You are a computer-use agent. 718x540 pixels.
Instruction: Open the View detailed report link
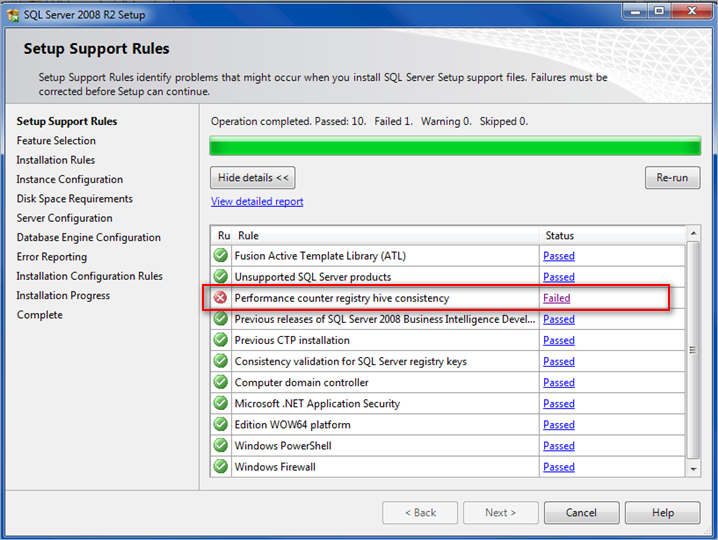(257, 202)
